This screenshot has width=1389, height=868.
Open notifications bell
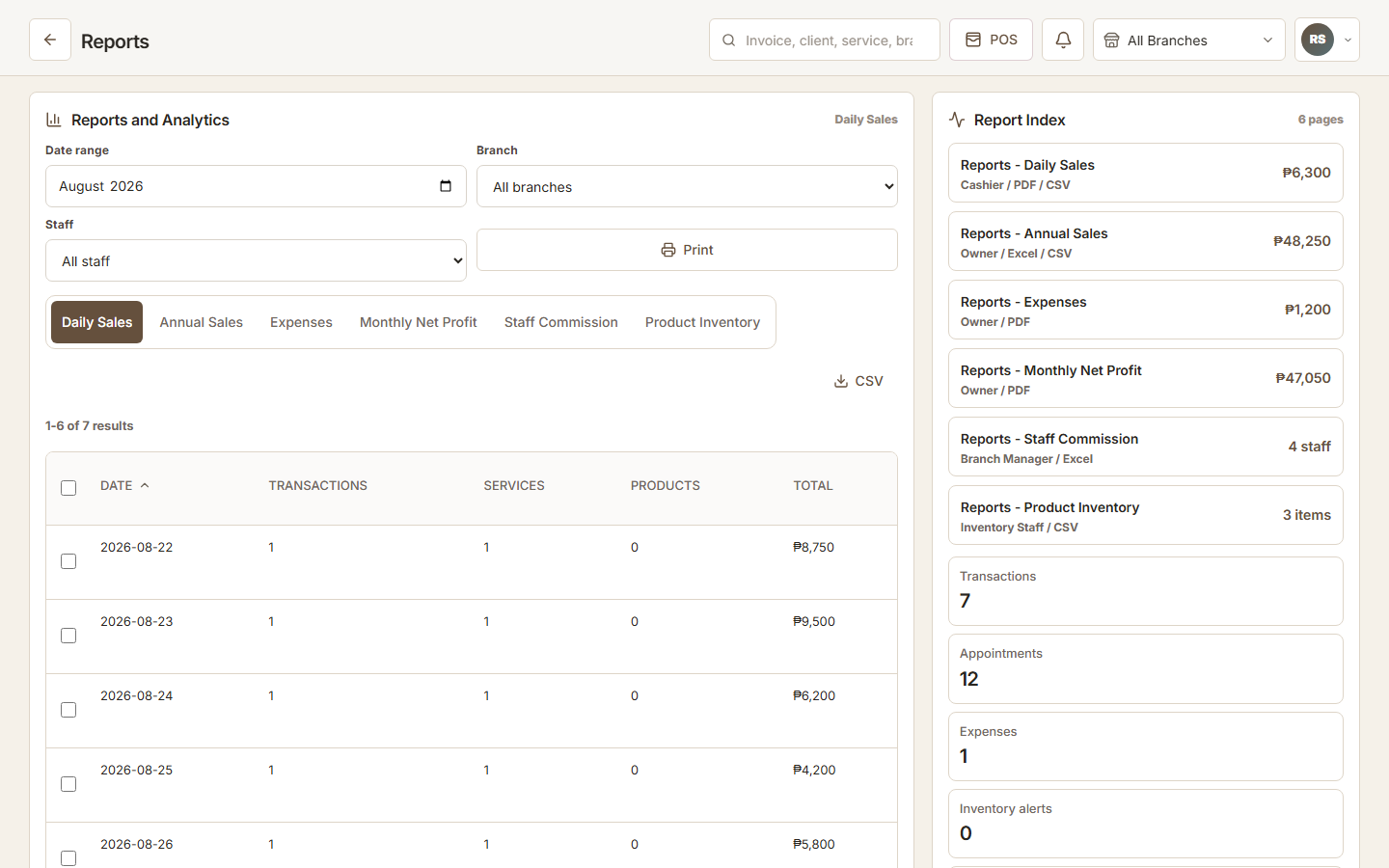point(1063,40)
